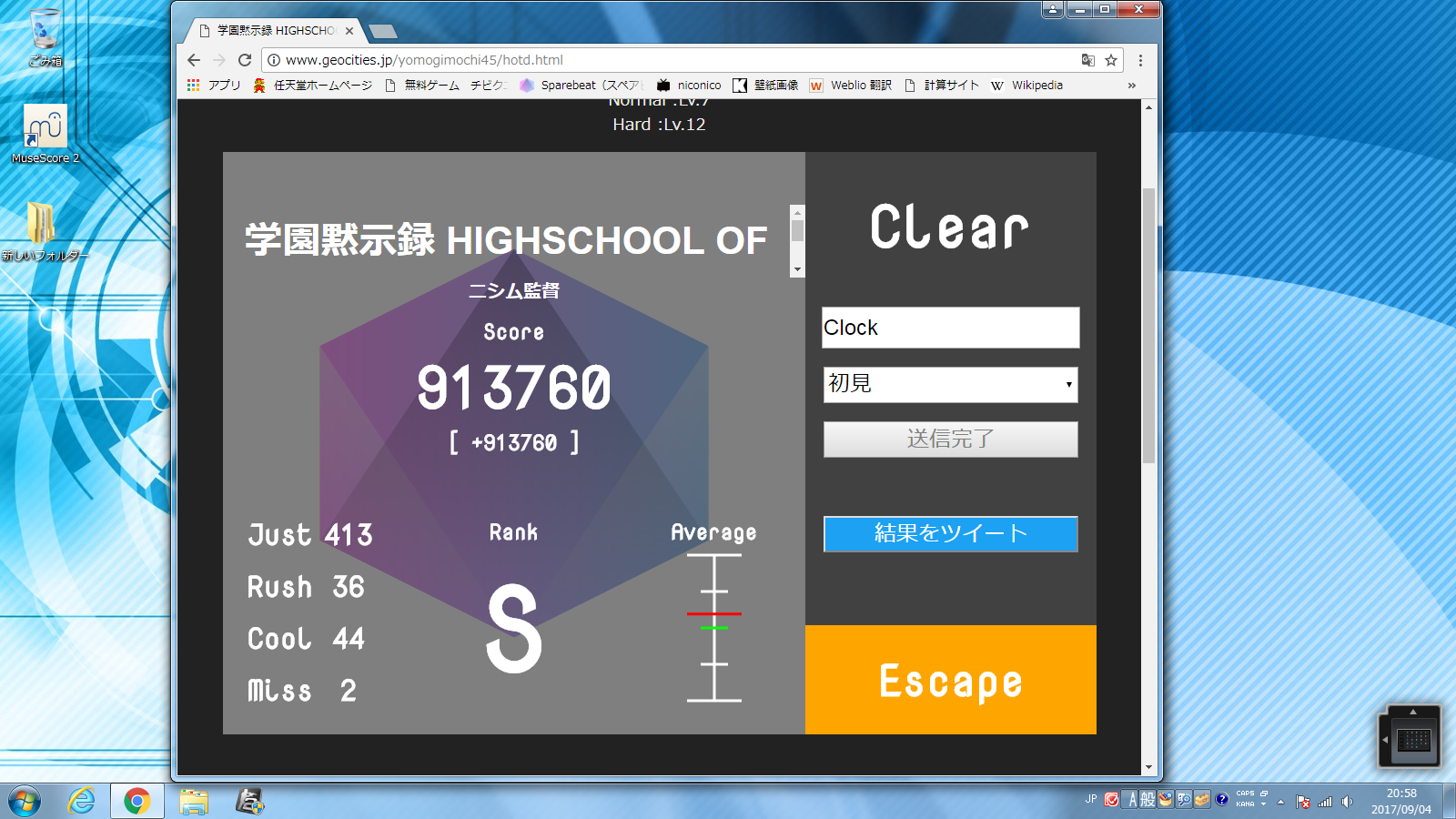
Task: Click the browser Back arrow
Action: click(x=194, y=60)
